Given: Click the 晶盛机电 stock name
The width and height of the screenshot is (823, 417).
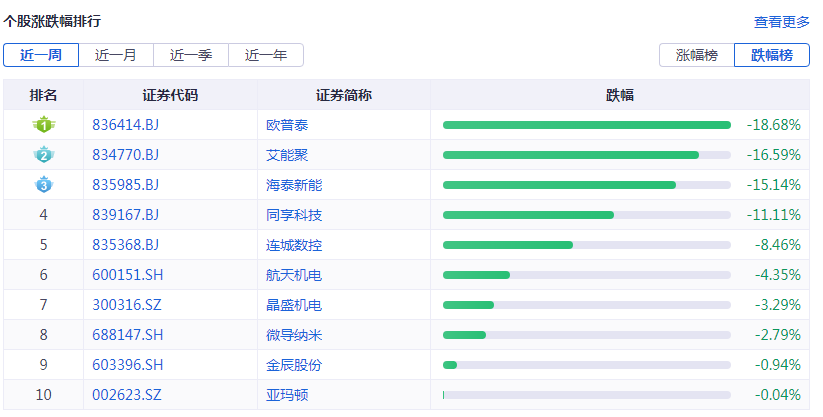Looking at the screenshot, I should [294, 305].
